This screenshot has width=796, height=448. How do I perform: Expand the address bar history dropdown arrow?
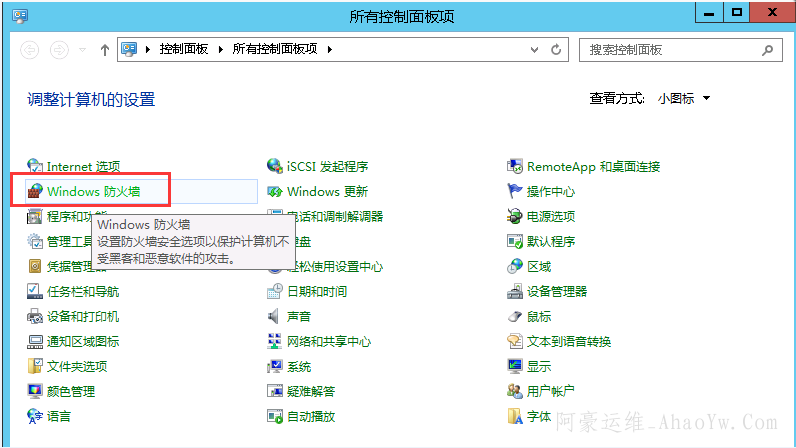point(534,49)
